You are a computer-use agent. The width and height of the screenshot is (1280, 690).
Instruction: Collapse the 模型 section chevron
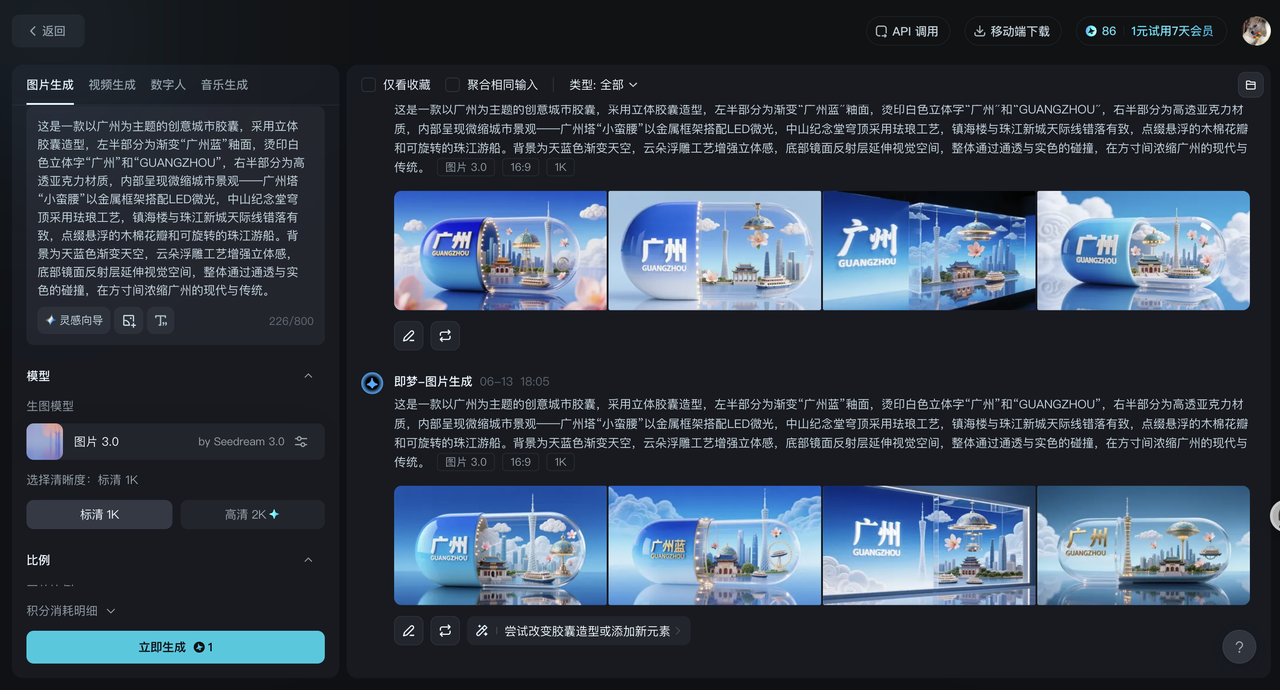click(x=308, y=375)
